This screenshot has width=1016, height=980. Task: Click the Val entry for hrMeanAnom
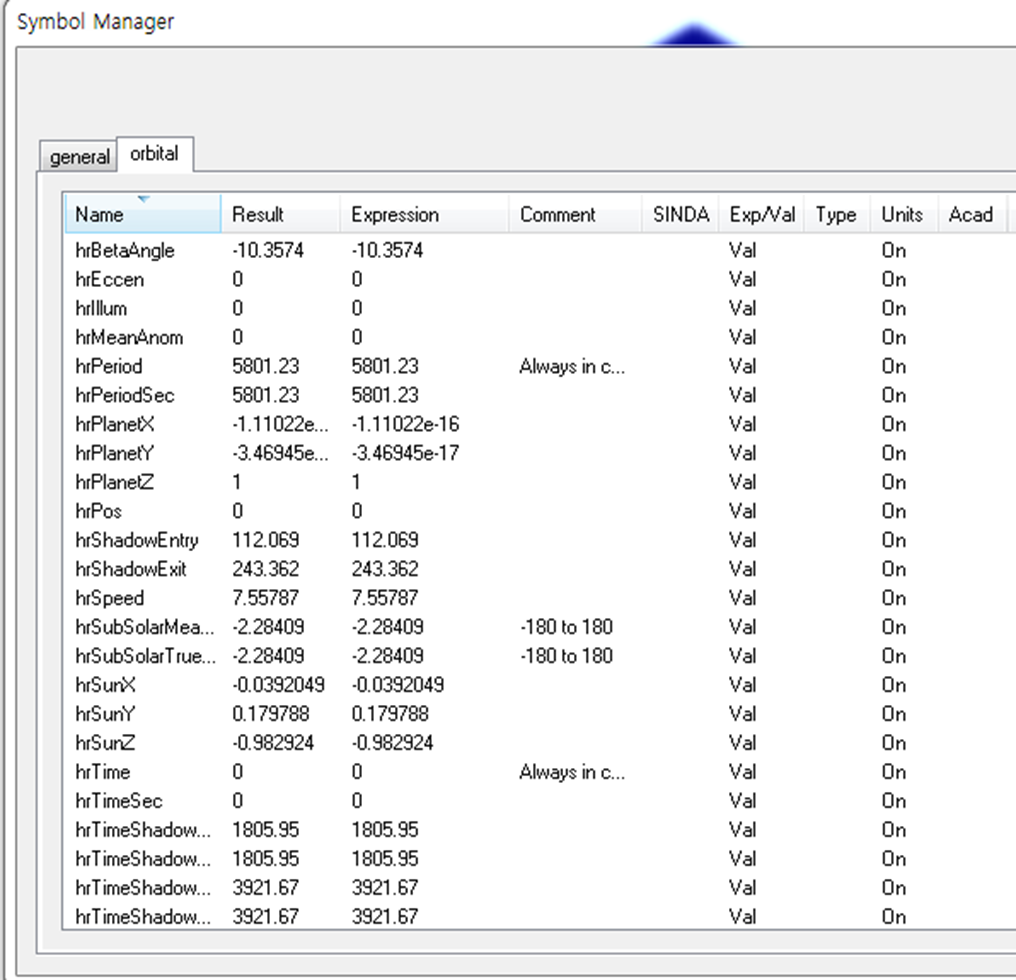[743, 338]
